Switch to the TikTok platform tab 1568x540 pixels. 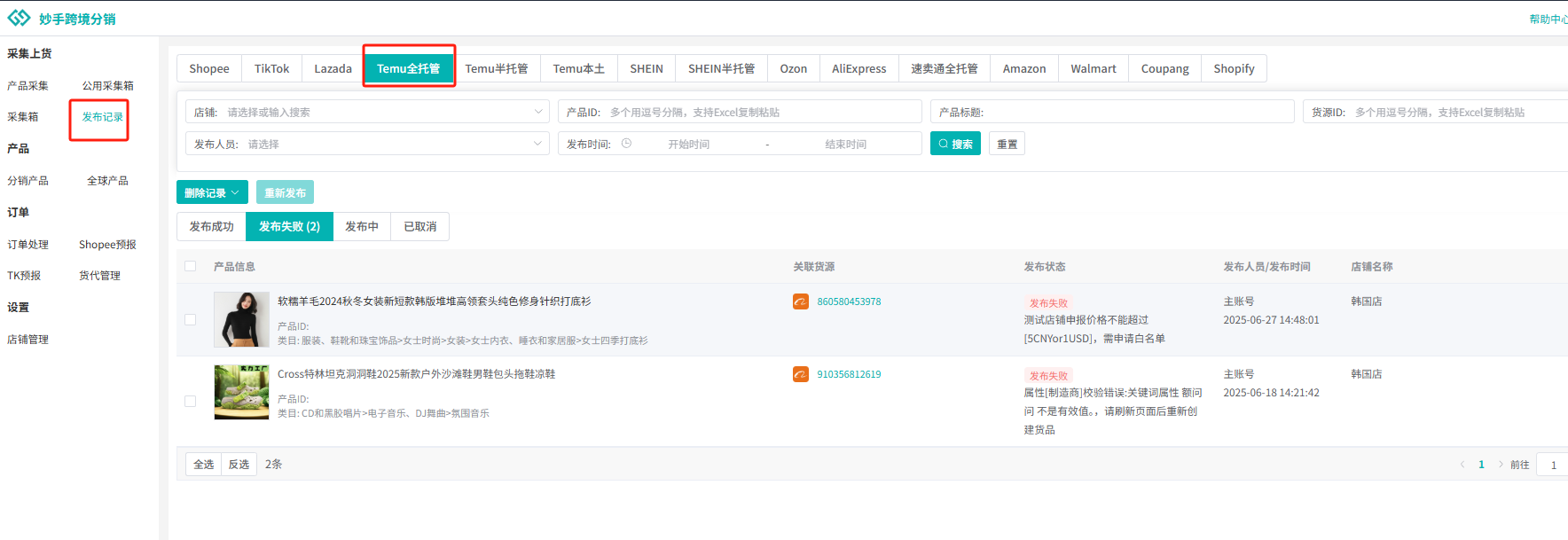[x=271, y=68]
